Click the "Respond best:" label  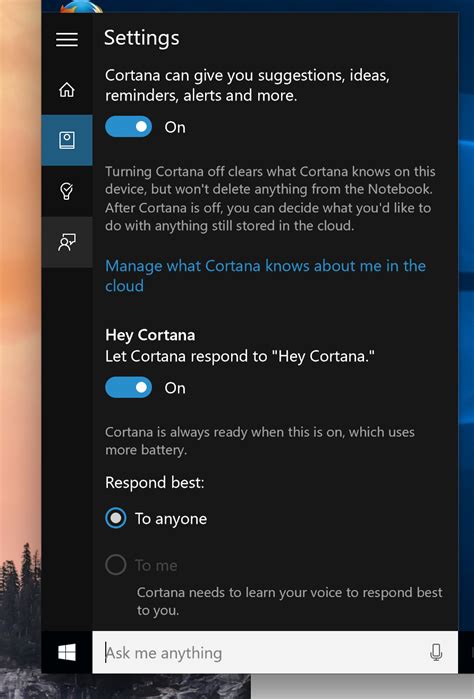point(155,482)
